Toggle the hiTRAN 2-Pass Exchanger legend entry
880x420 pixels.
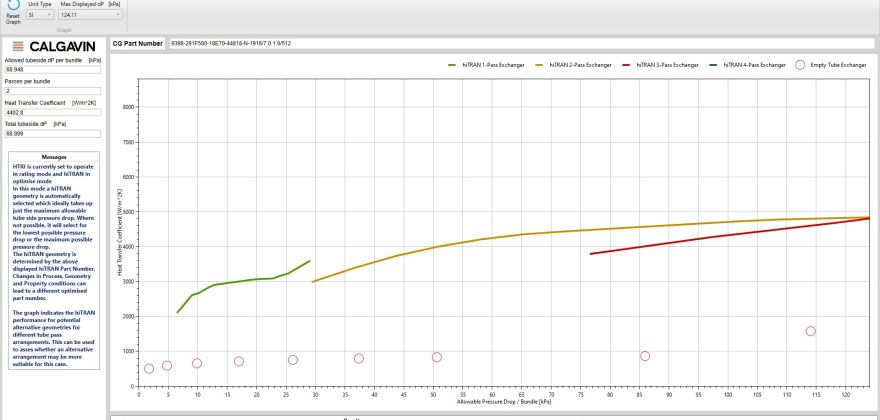point(573,65)
